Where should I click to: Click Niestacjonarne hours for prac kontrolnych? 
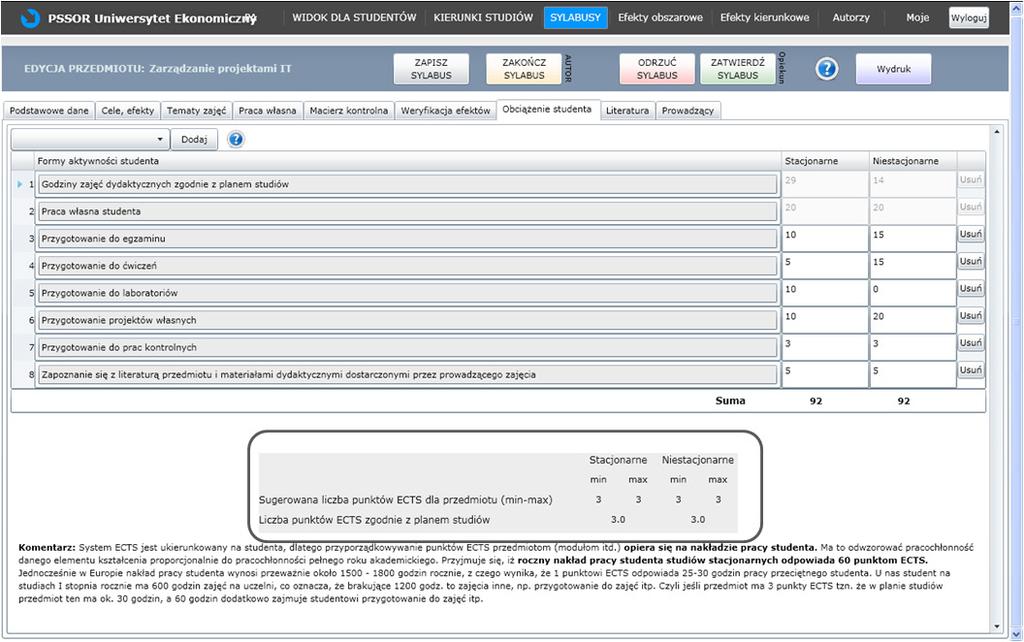(x=913, y=347)
